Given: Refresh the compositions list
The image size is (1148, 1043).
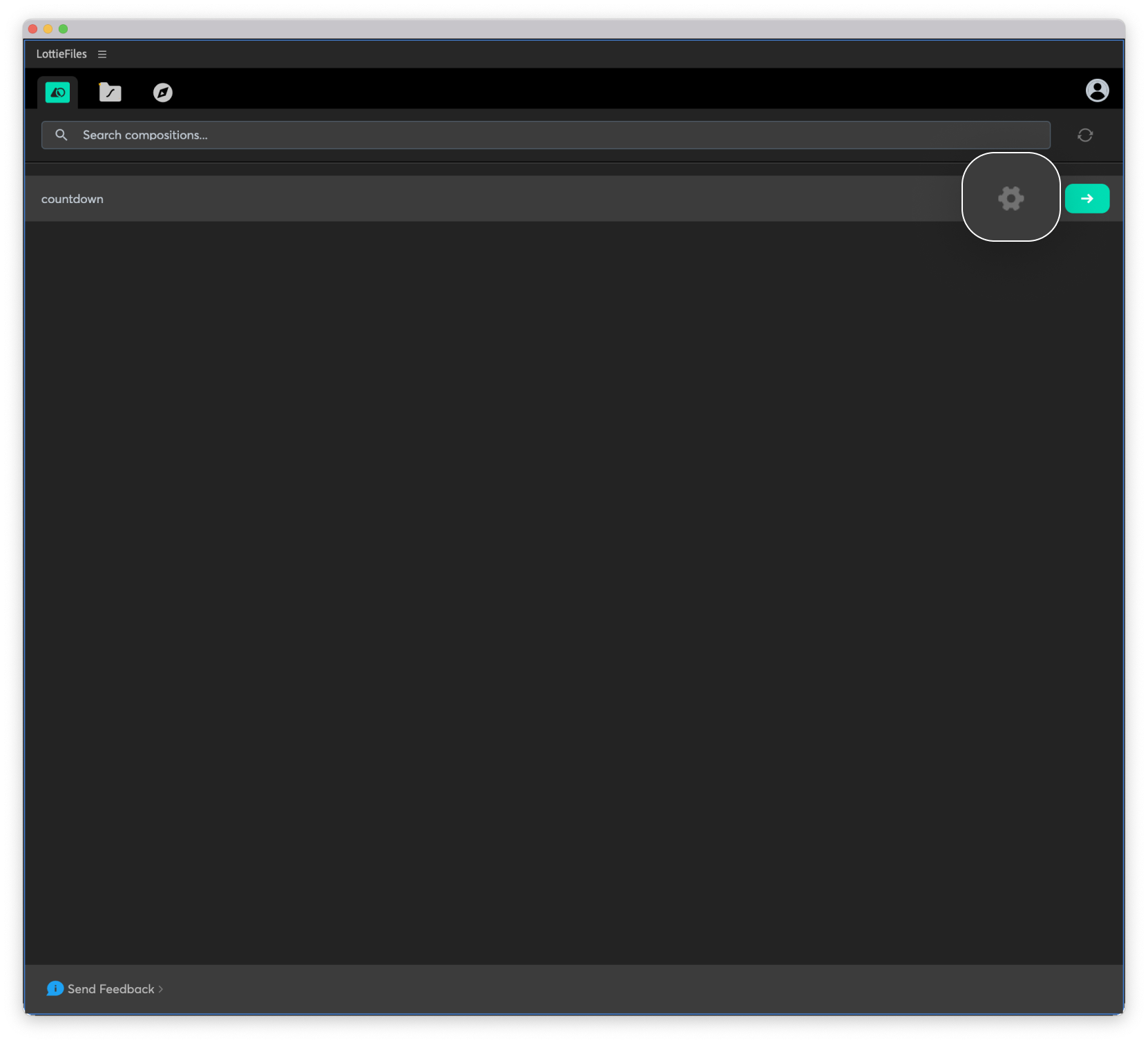Looking at the screenshot, I should click(1085, 135).
